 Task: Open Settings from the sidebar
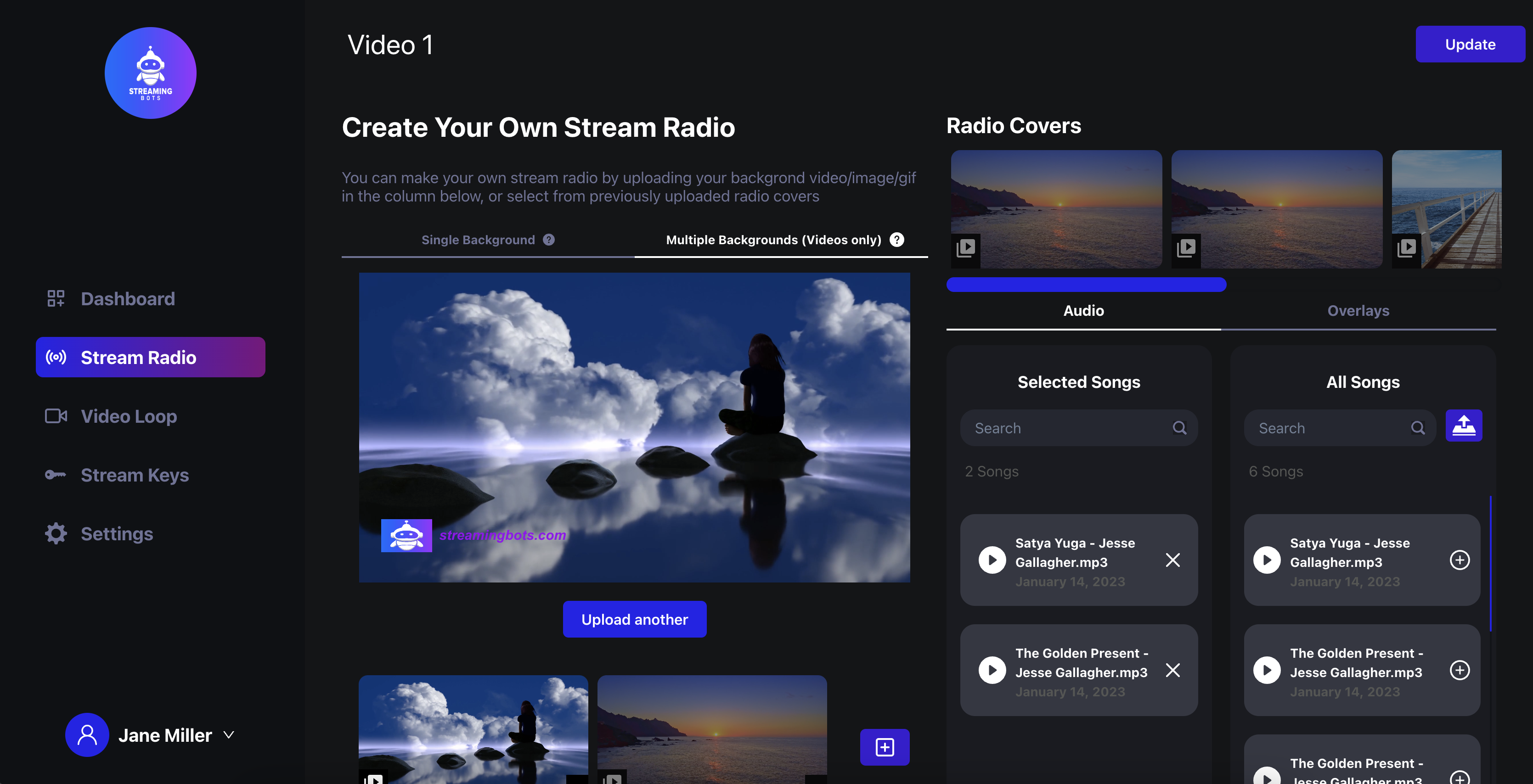[150, 533]
